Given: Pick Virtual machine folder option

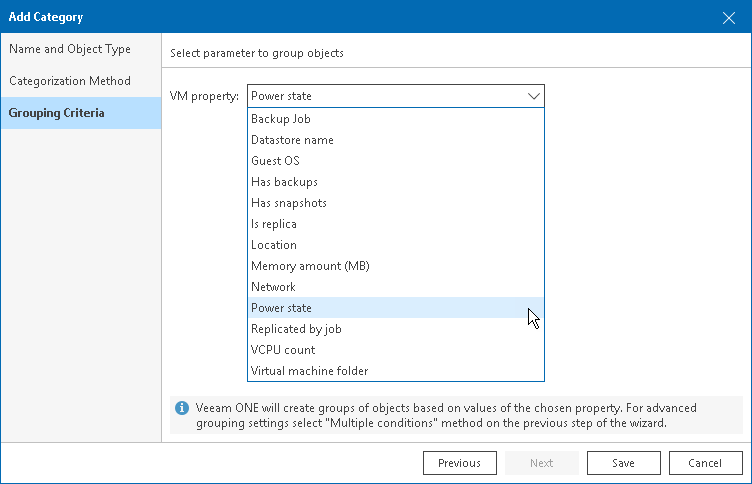Looking at the screenshot, I should (309, 371).
